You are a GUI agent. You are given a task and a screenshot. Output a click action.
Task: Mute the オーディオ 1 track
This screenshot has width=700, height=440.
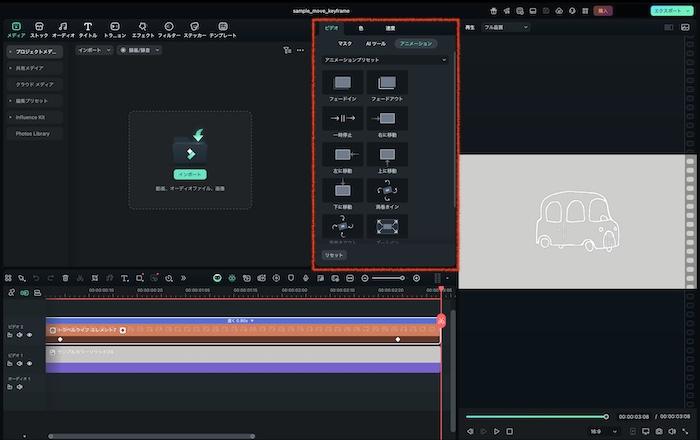pyautogui.click(x=19, y=387)
